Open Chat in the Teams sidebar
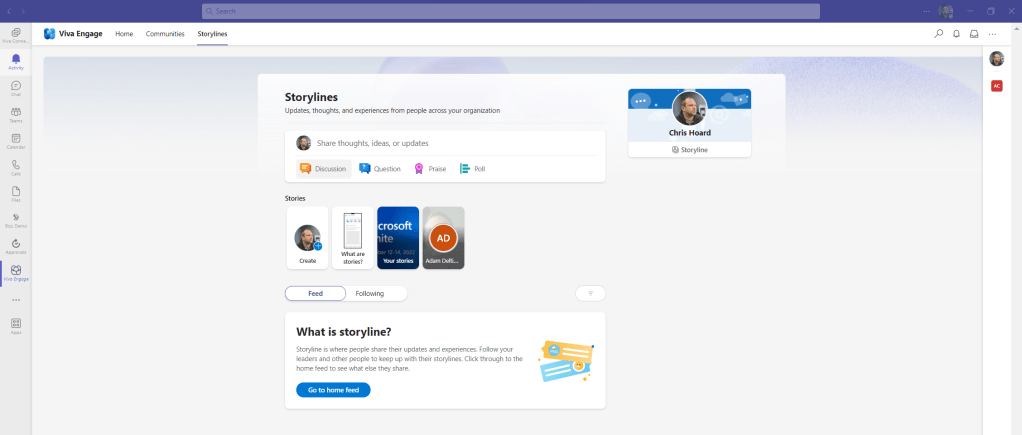 pos(16,89)
